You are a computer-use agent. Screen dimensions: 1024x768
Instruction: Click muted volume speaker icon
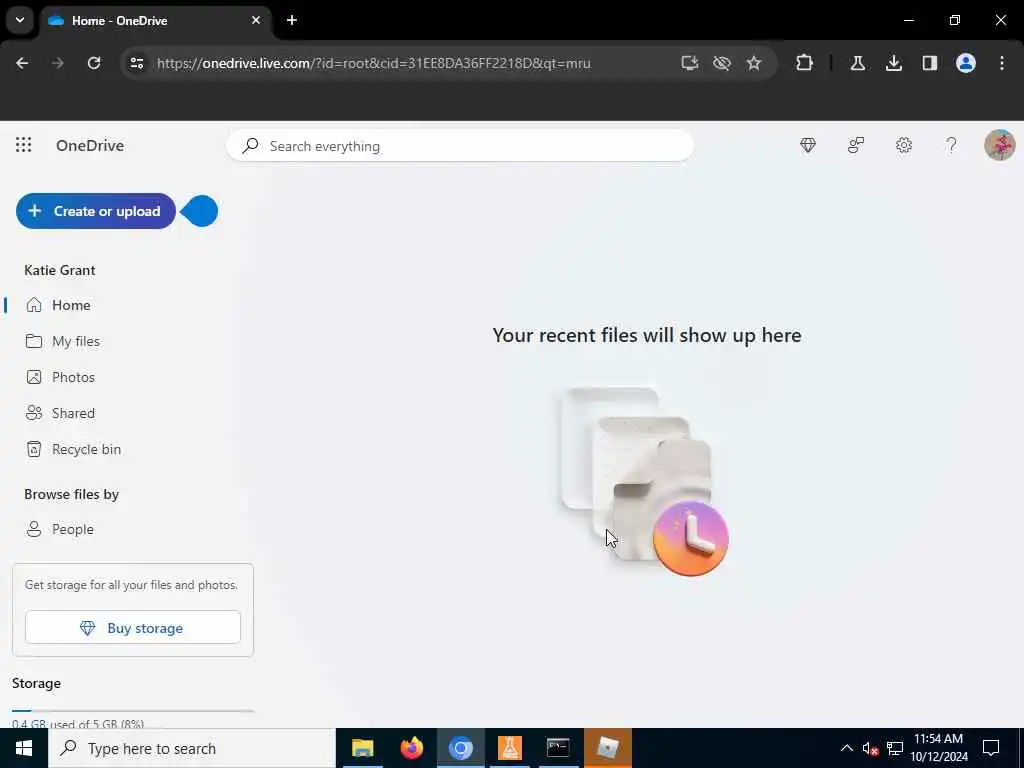point(871,748)
